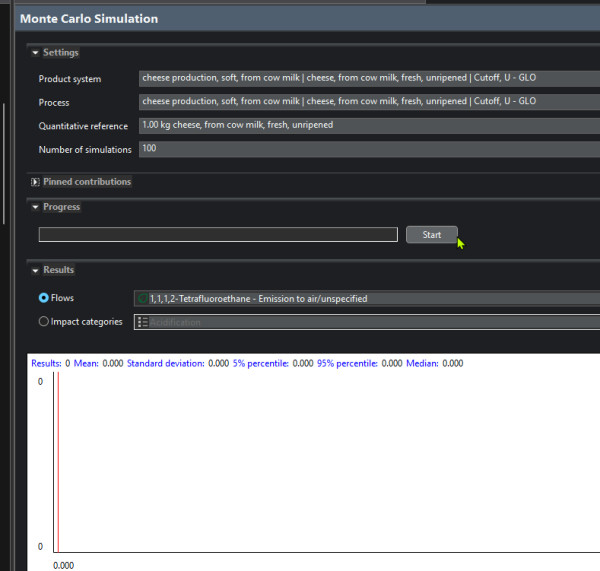Click the simulation progress bar
The height and width of the screenshot is (571, 600).
click(x=218, y=235)
